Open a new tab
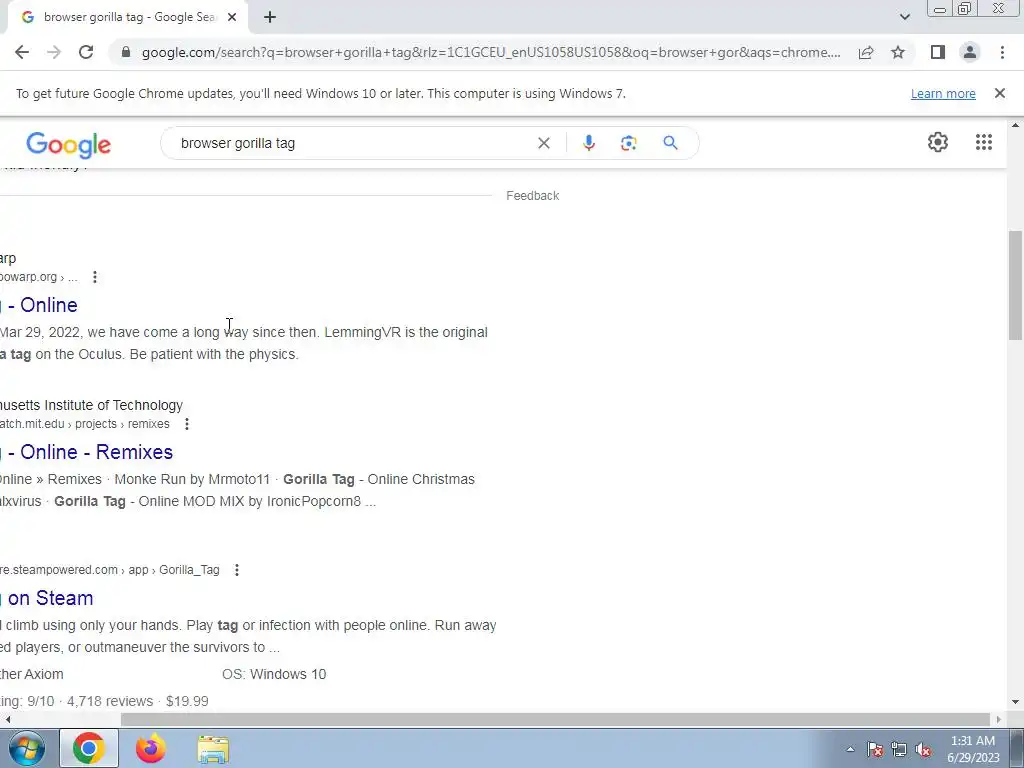Viewport: 1024px width, 768px height. (x=270, y=18)
